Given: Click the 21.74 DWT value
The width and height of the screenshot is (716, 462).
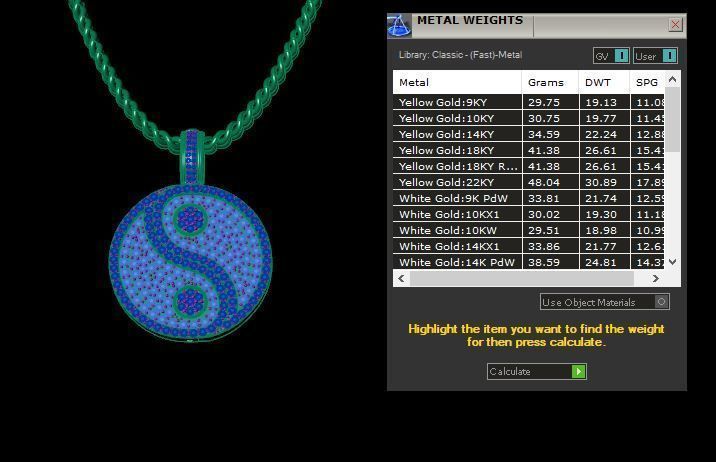Looking at the screenshot, I should coord(601,198).
